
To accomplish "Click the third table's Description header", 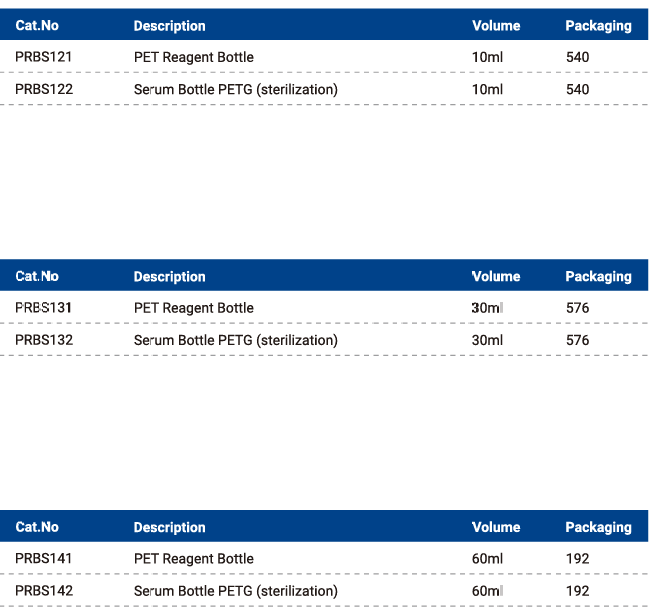I will coord(170,528).
